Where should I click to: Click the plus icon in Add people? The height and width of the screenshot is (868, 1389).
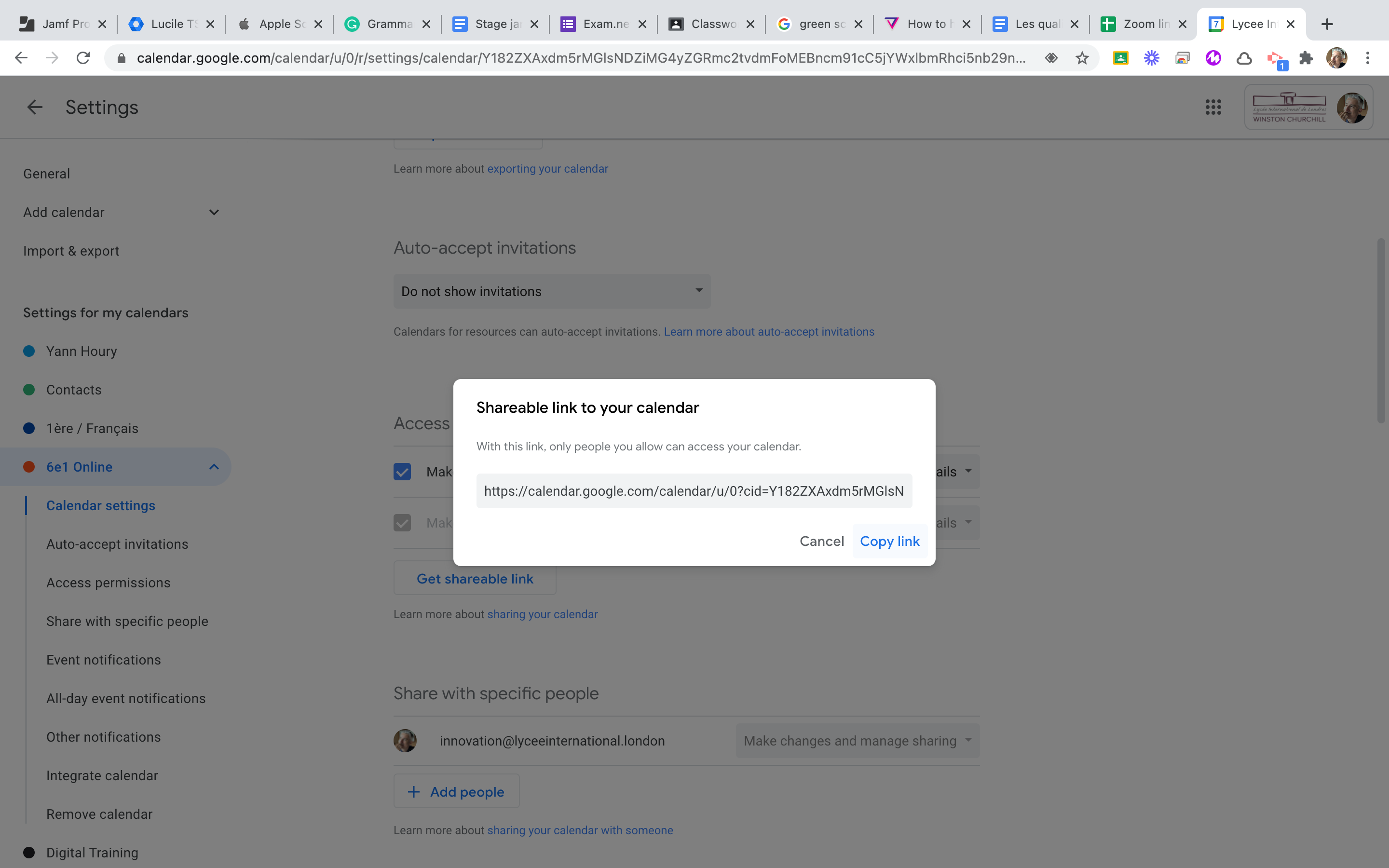pos(414,792)
